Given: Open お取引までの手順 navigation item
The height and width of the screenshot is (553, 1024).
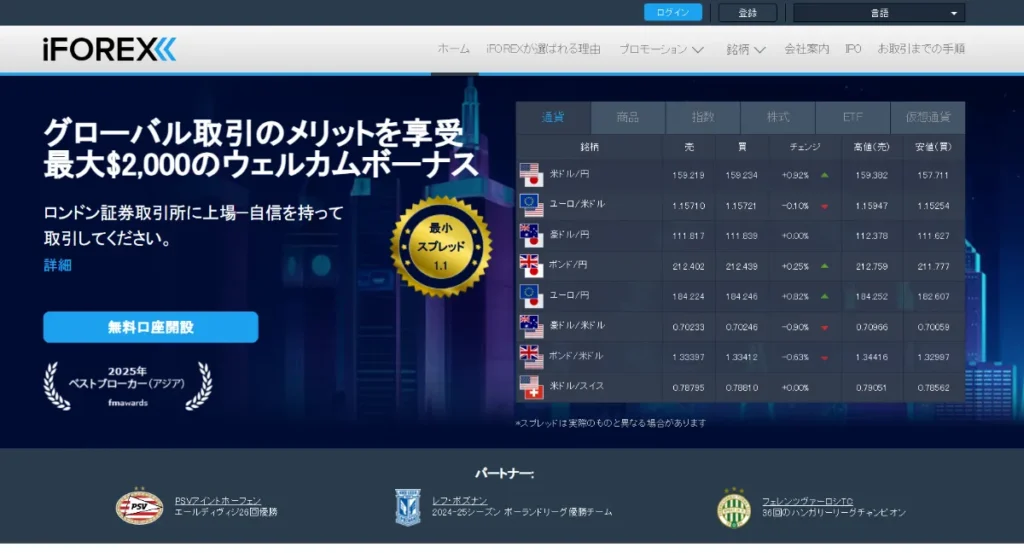Looking at the screenshot, I should (921, 49).
